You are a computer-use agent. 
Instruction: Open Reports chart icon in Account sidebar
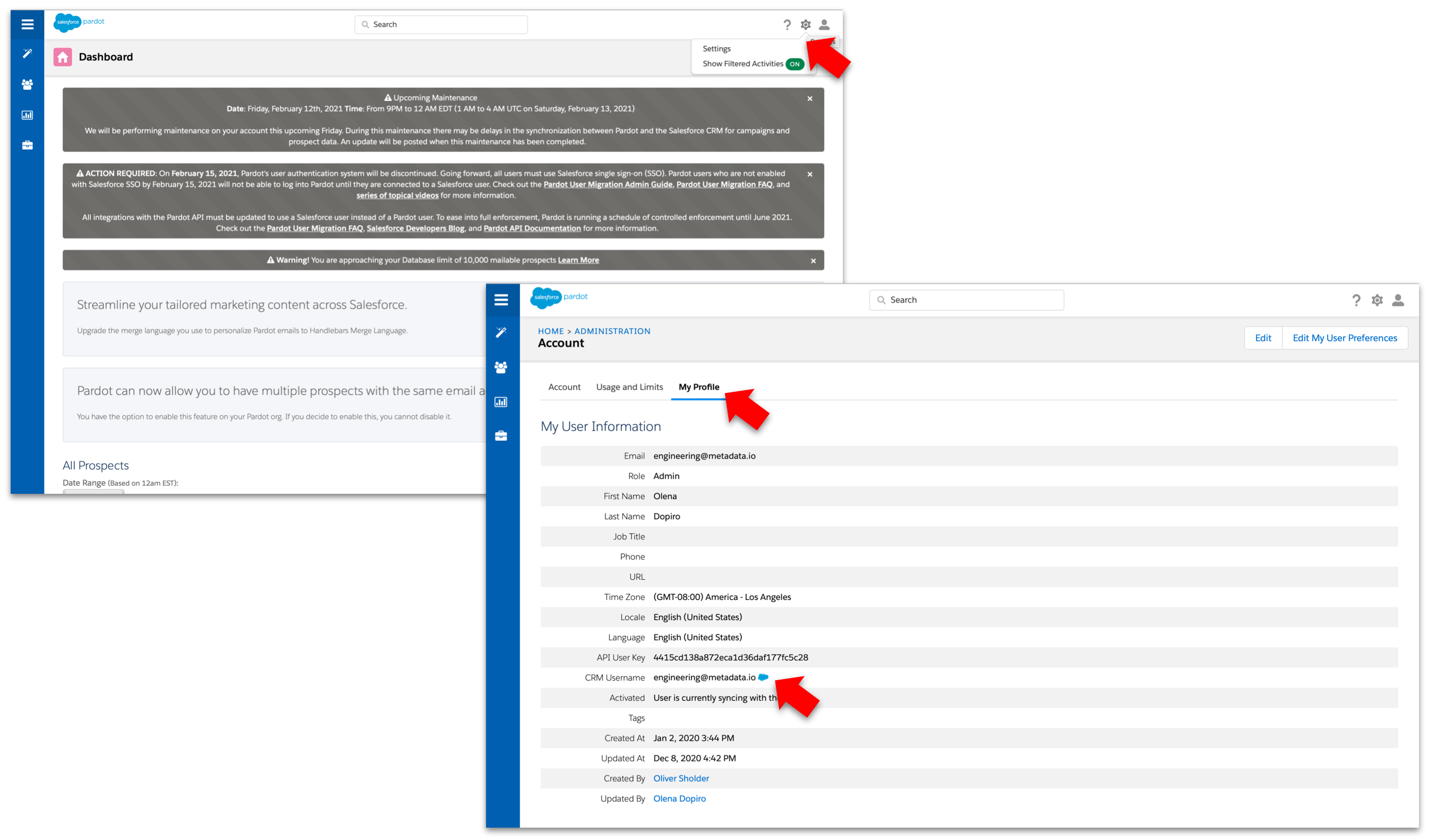(501, 402)
